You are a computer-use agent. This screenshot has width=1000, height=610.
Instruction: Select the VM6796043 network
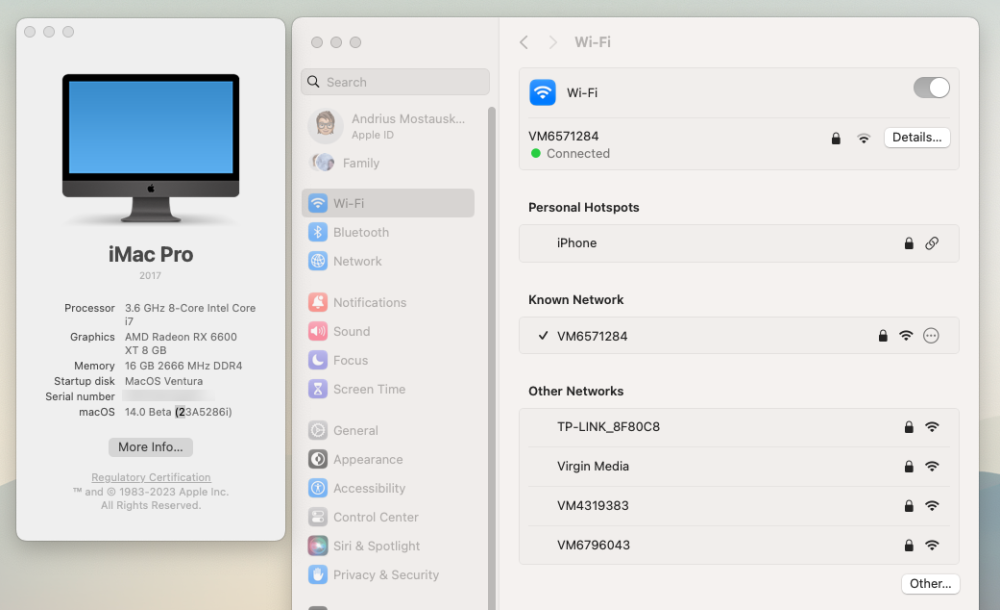point(739,546)
